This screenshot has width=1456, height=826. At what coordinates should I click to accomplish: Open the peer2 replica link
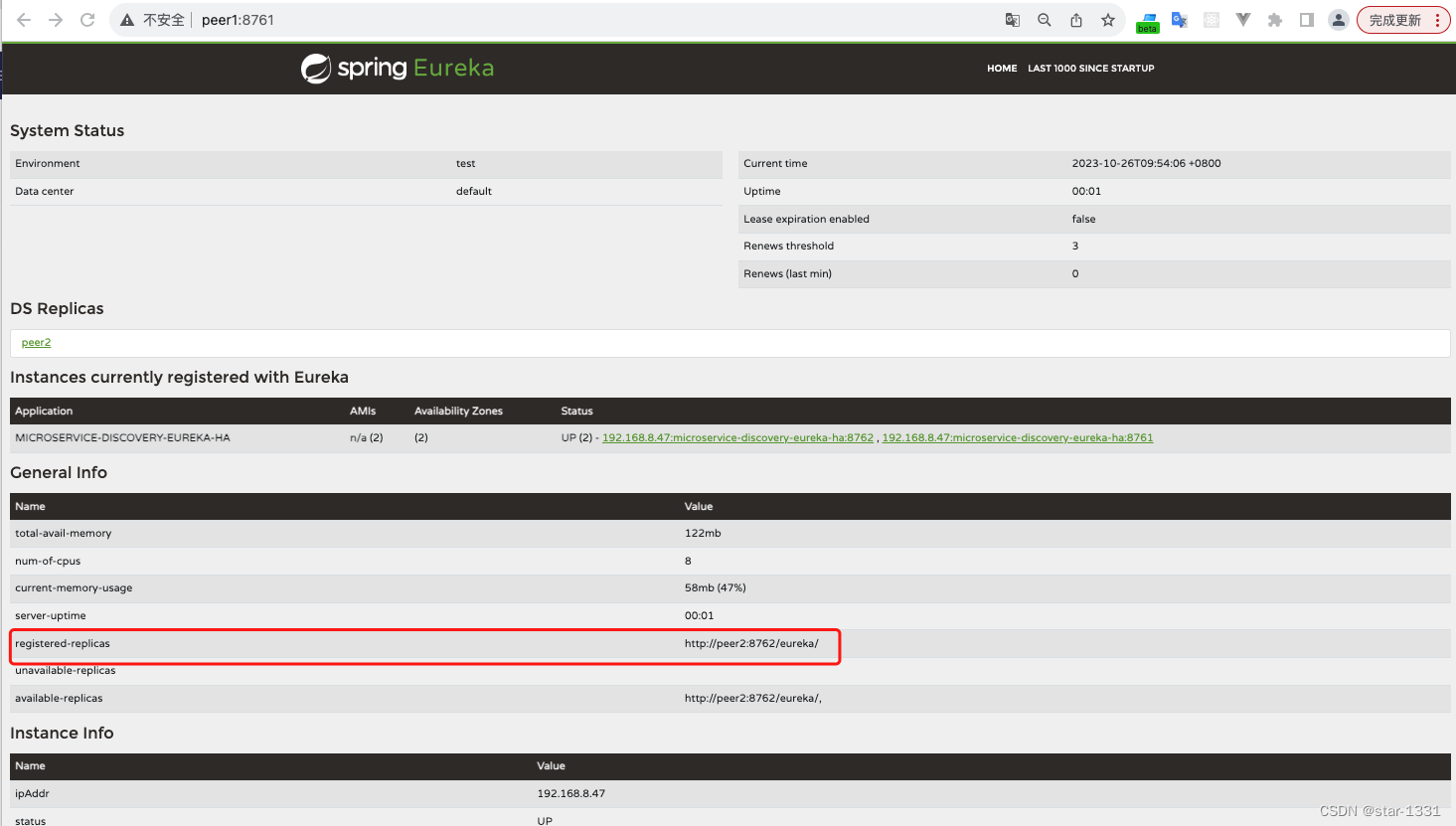[36, 343]
